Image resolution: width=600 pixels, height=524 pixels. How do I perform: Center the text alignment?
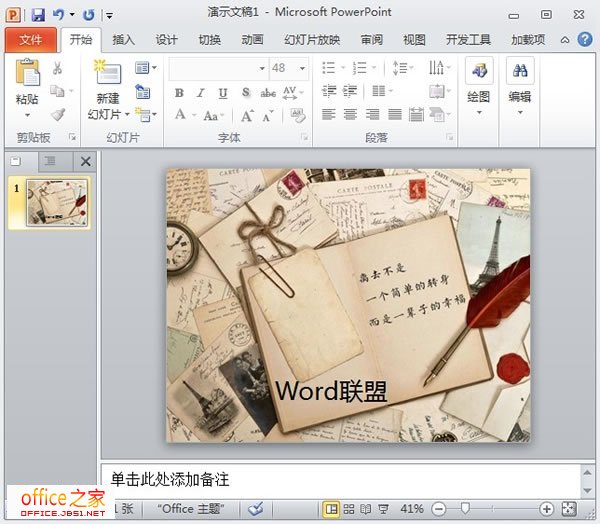tap(351, 114)
